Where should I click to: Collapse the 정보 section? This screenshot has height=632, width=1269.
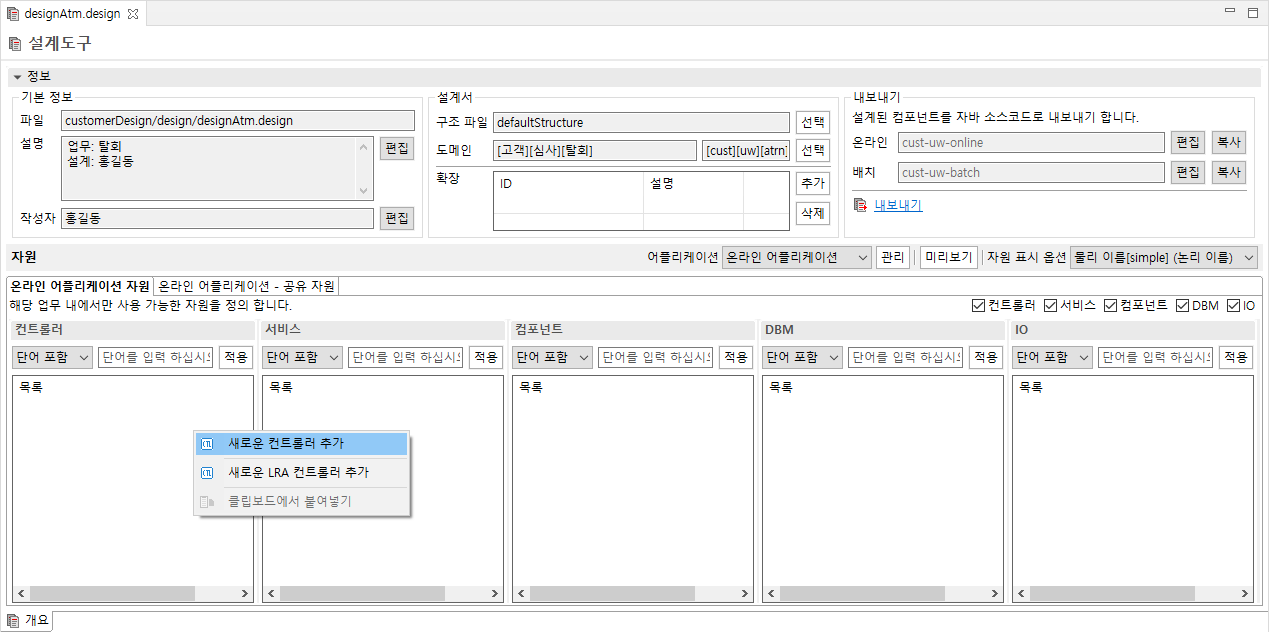[x=17, y=76]
